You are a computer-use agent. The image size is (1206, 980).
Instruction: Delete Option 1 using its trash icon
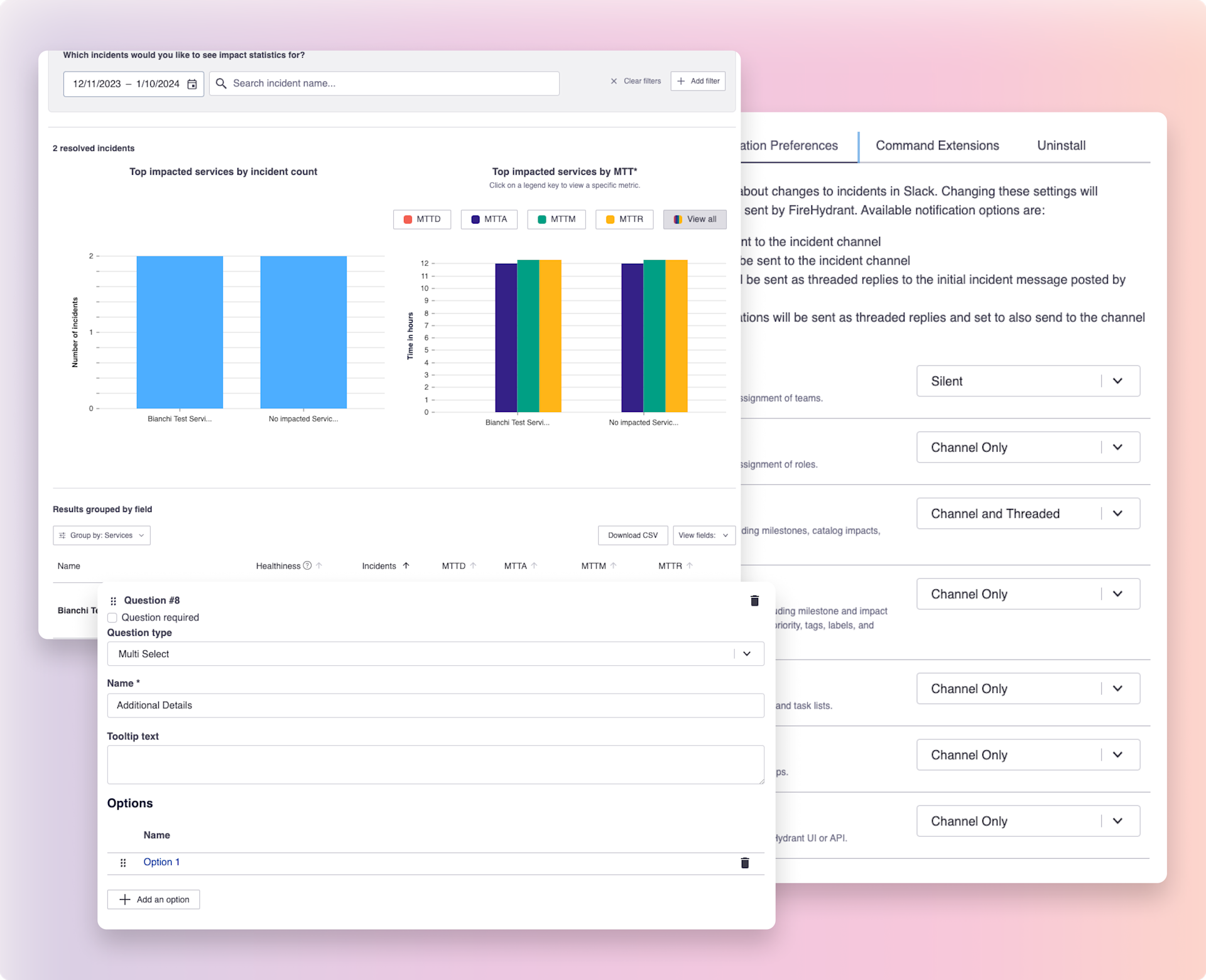pos(744,863)
